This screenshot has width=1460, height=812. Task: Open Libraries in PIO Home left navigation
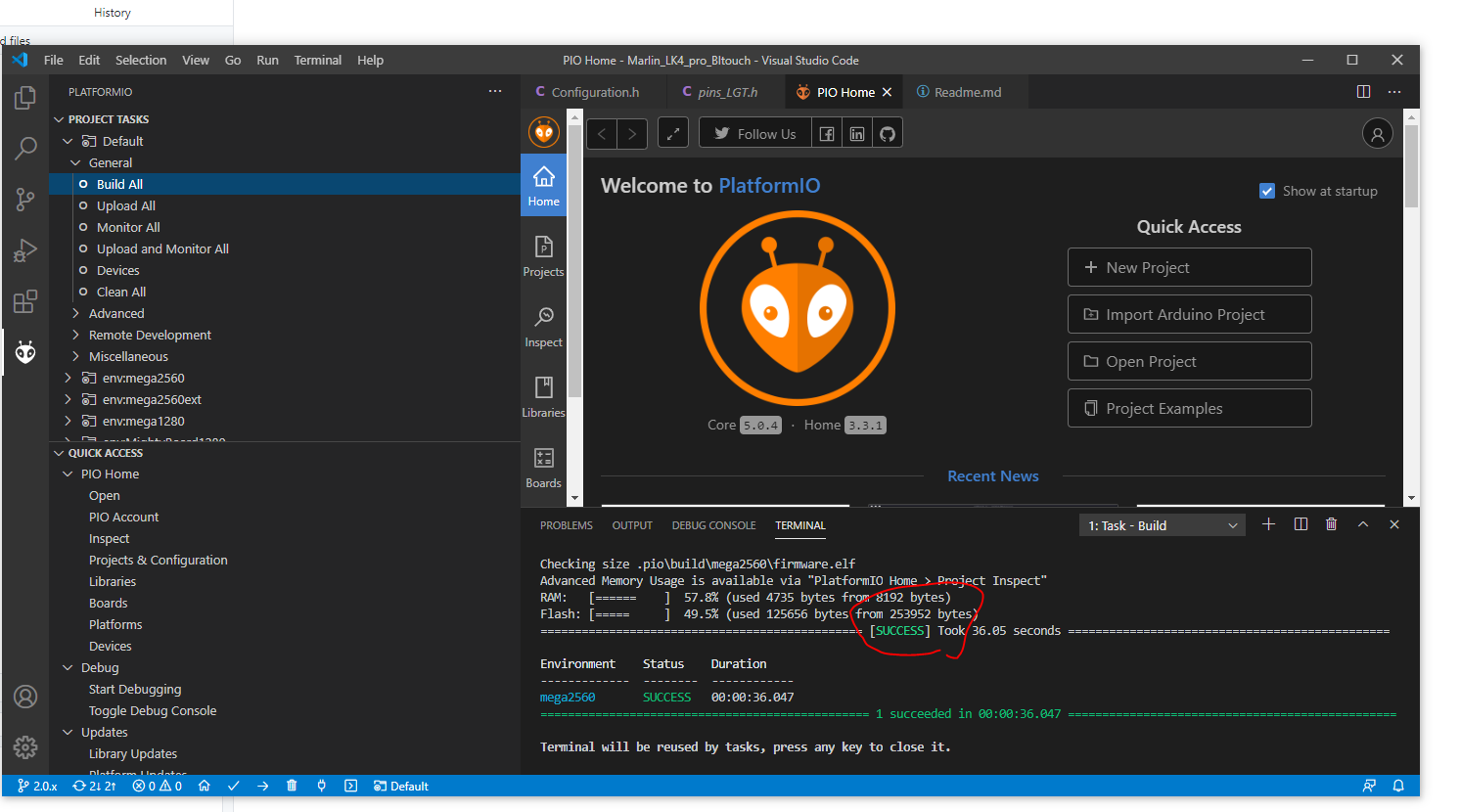click(543, 397)
